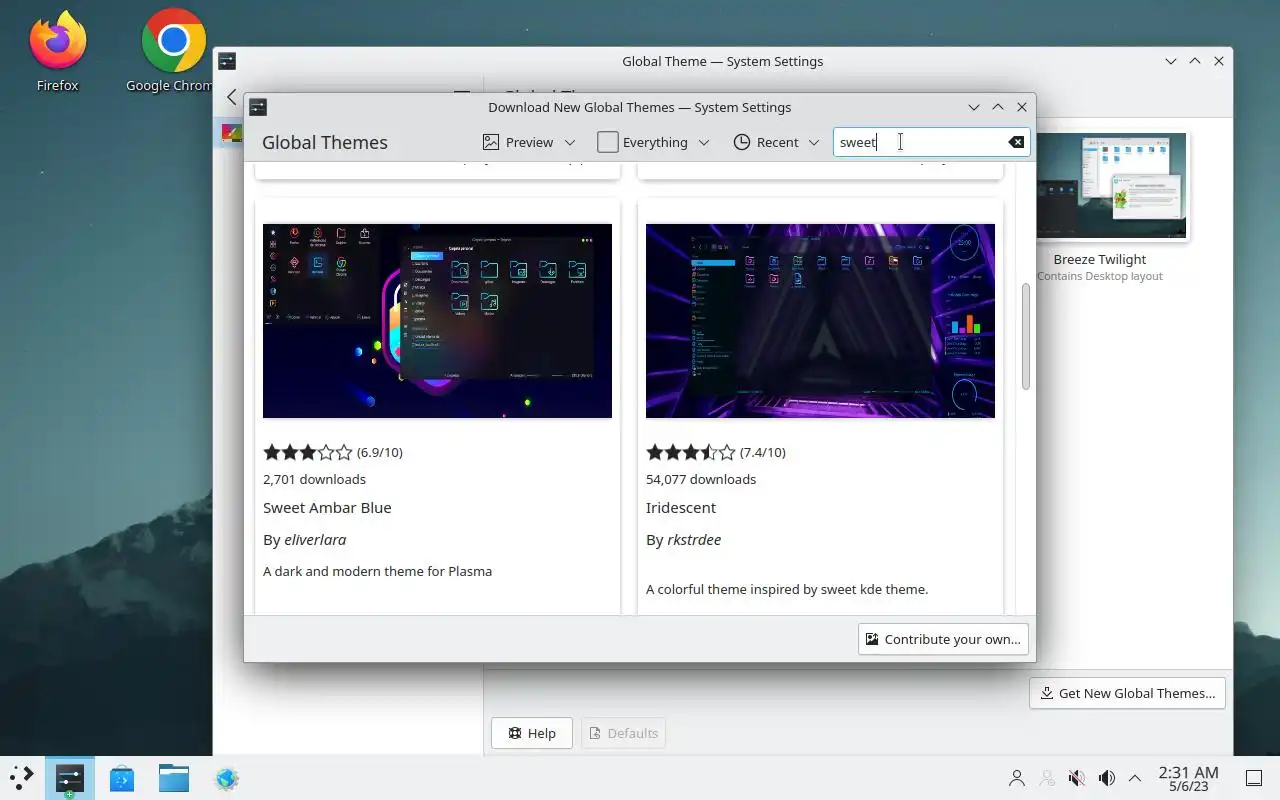Image resolution: width=1280 pixels, height=800 pixels.
Task: Open the 2:31 AM clock in panel
Action: [1188, 778]
